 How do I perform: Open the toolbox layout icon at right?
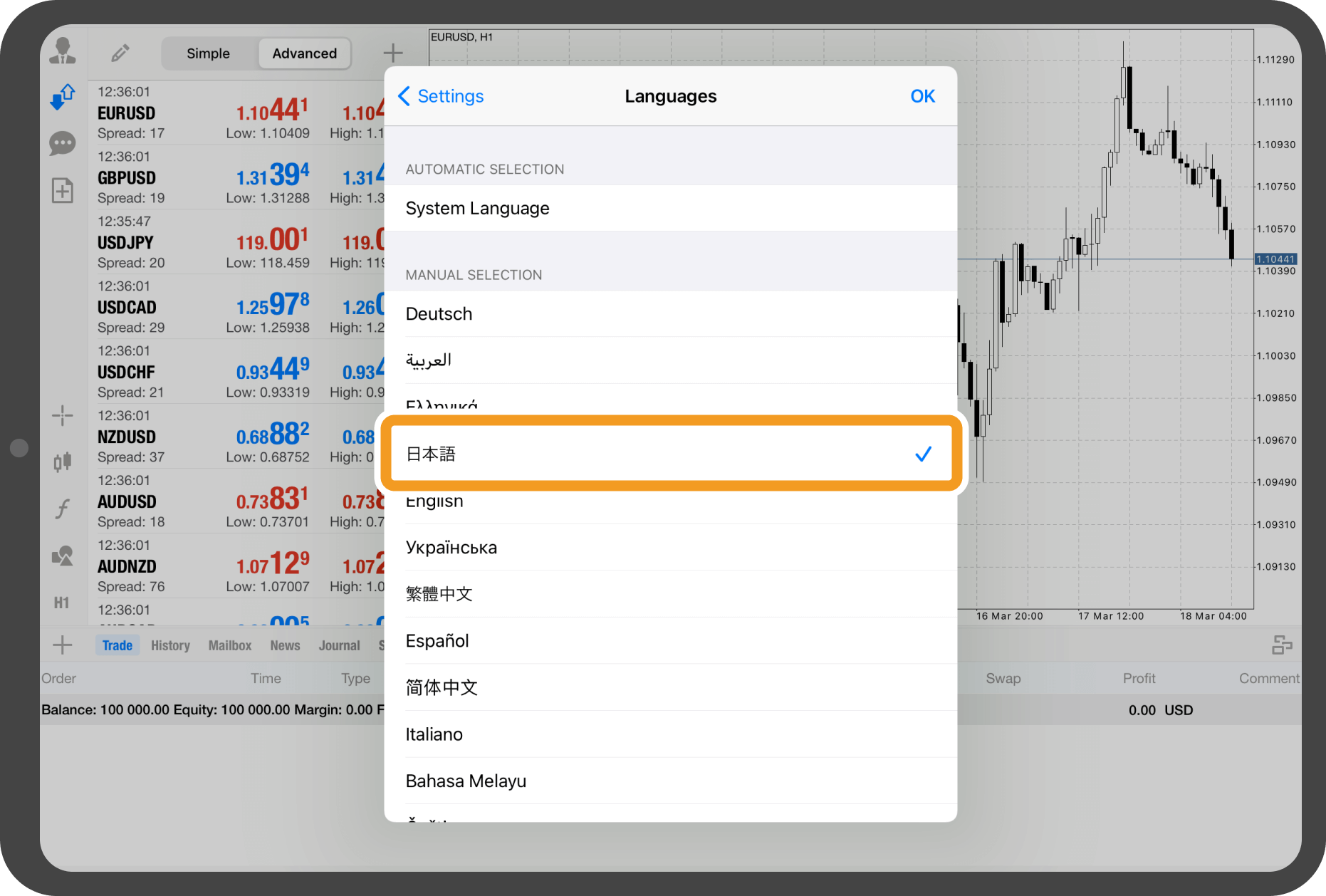[x=1281, y=645]
